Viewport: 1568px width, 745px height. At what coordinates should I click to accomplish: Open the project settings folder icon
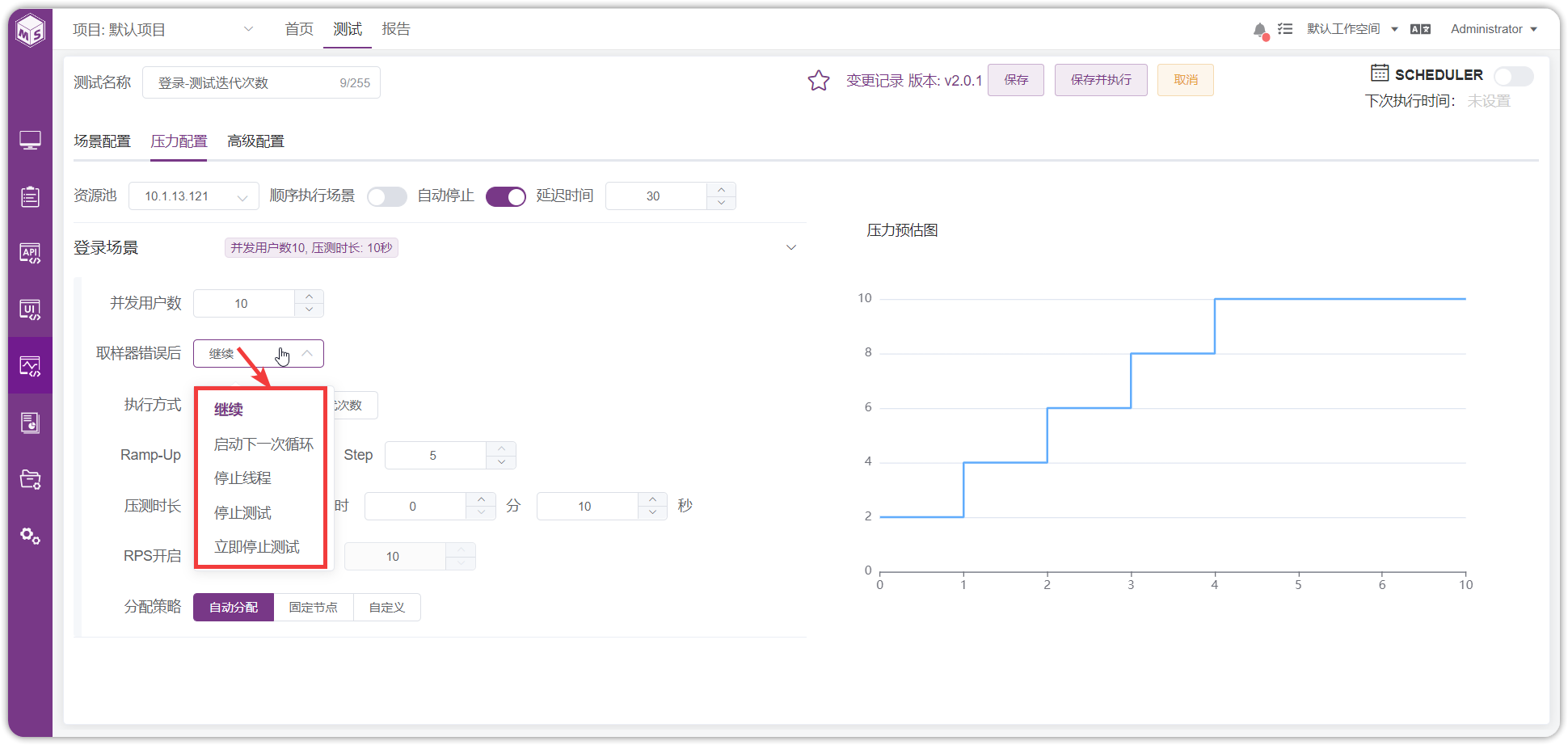click(x=30, y=479)
